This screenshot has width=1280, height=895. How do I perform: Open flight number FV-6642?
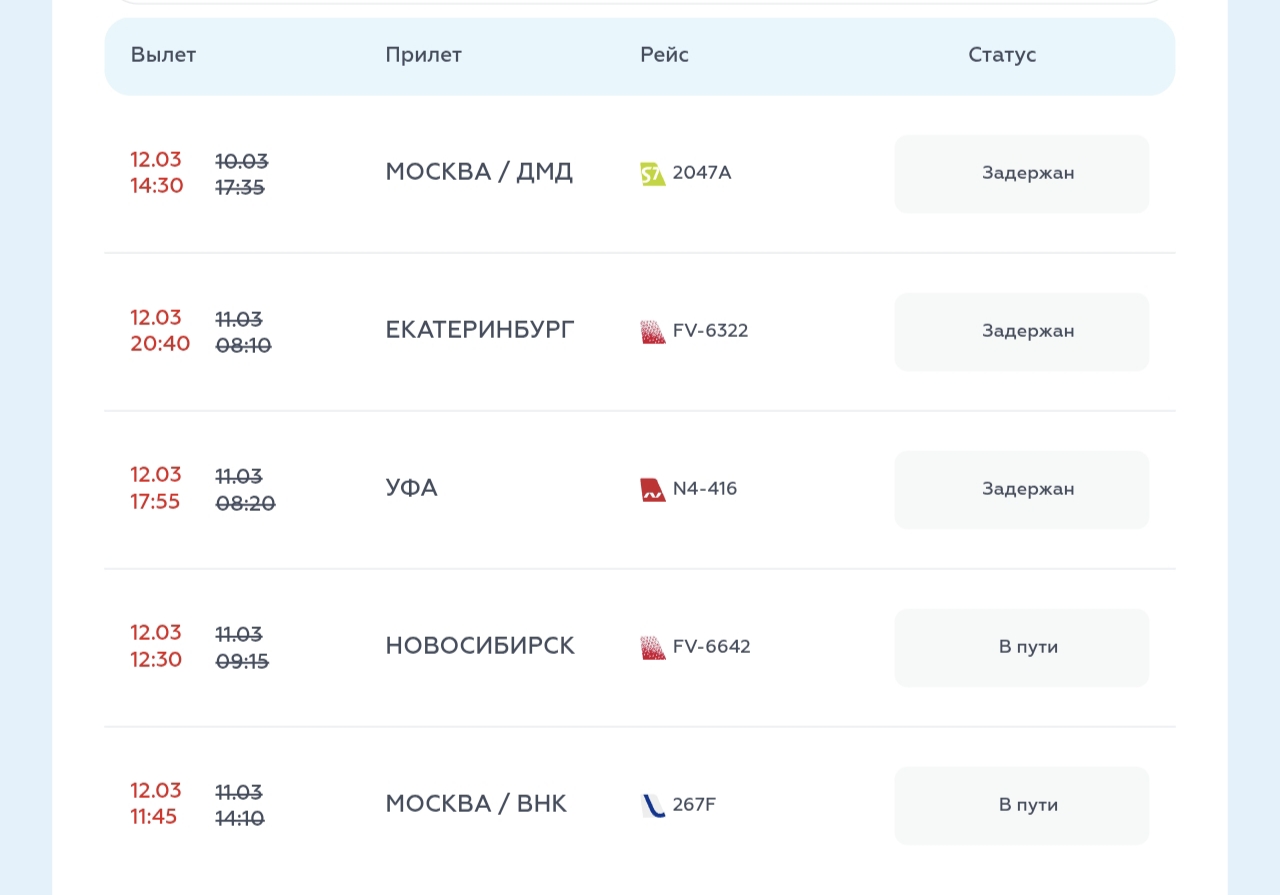(x=711, y=647)
